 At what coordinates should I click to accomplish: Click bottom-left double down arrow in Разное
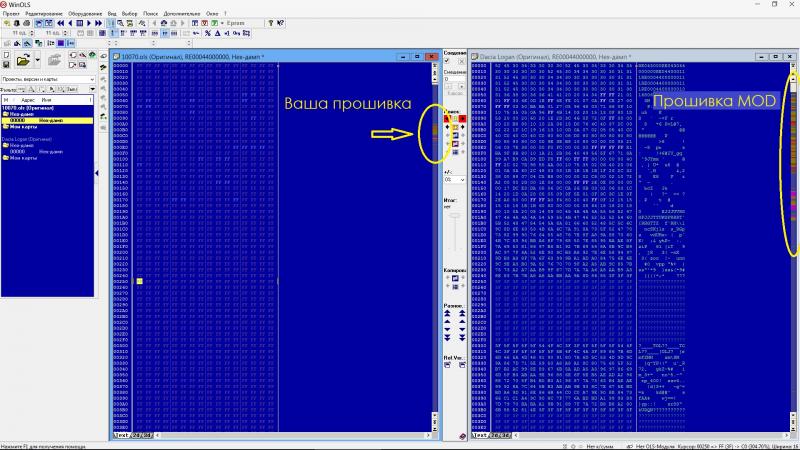(x=447, y=338)
